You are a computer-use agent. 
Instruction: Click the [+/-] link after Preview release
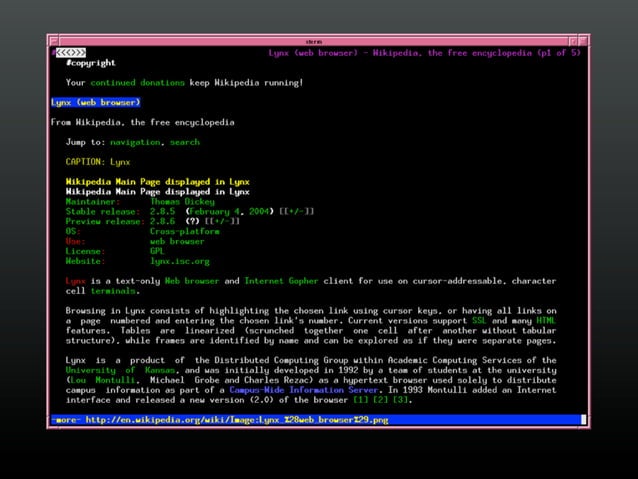[x=223, y=221]
